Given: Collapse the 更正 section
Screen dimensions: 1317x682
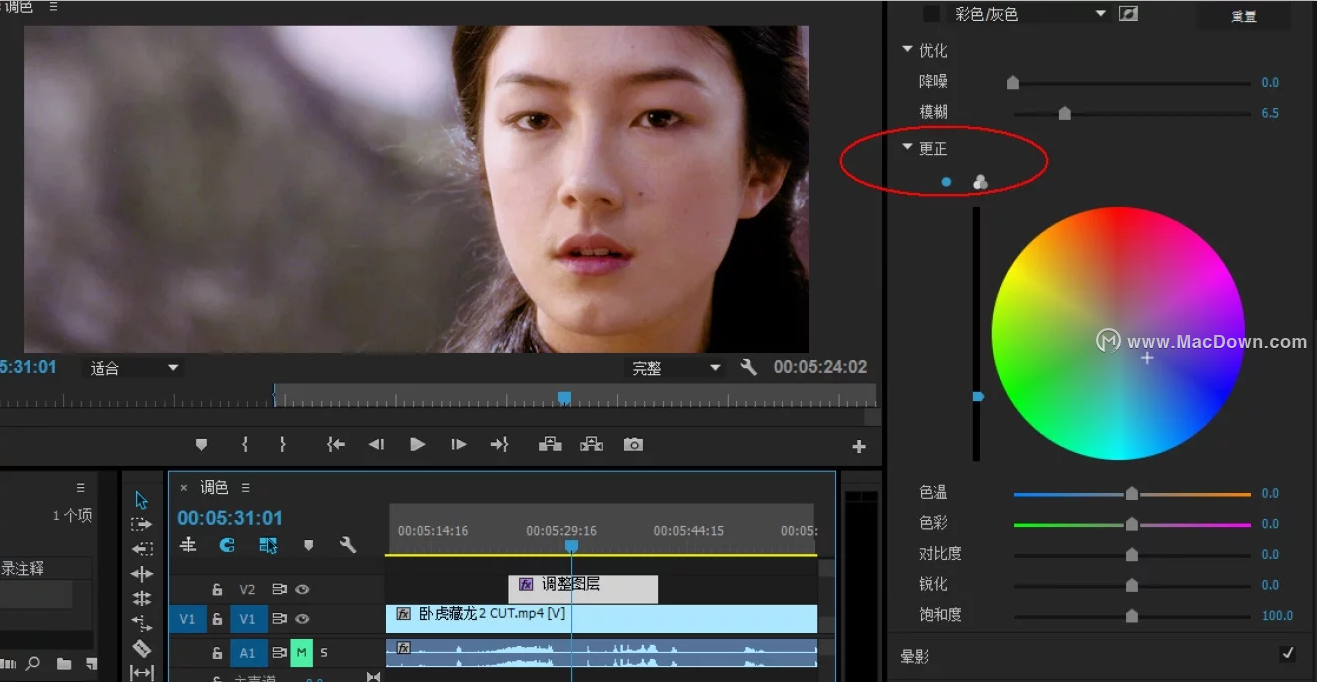Looking at the screenshot, I should click(x=907, y=147).
